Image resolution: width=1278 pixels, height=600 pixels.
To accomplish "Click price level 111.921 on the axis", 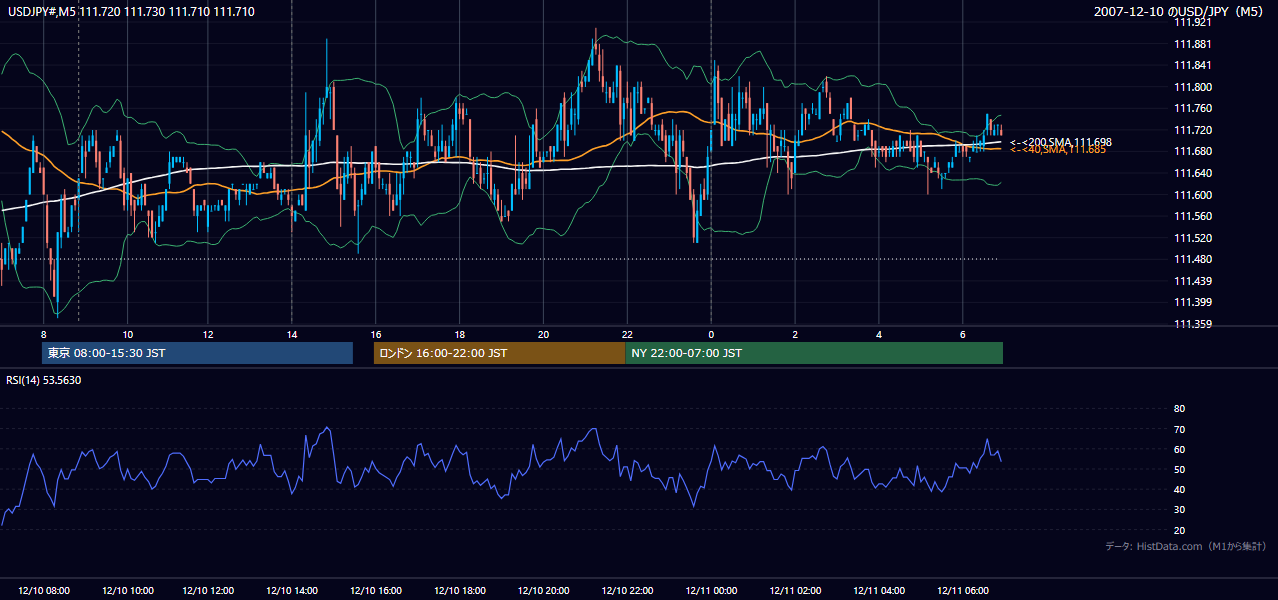I will click(x=1194, y=22).
